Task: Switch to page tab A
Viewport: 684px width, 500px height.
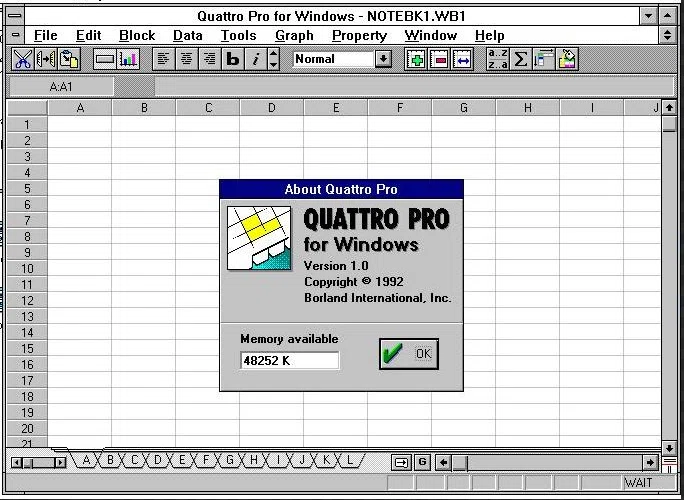Action: [x=86, y=460]
